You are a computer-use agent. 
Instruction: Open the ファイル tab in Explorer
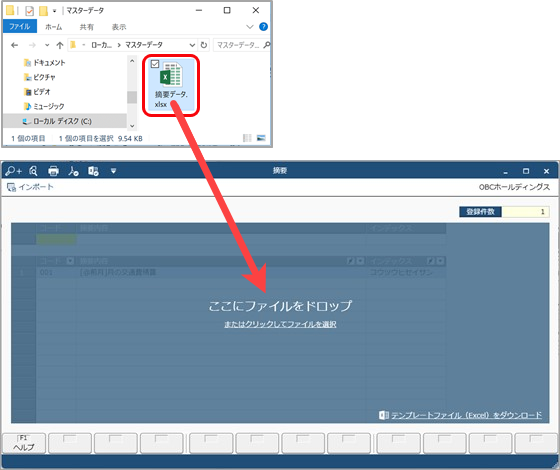click(x=20, y=27)
